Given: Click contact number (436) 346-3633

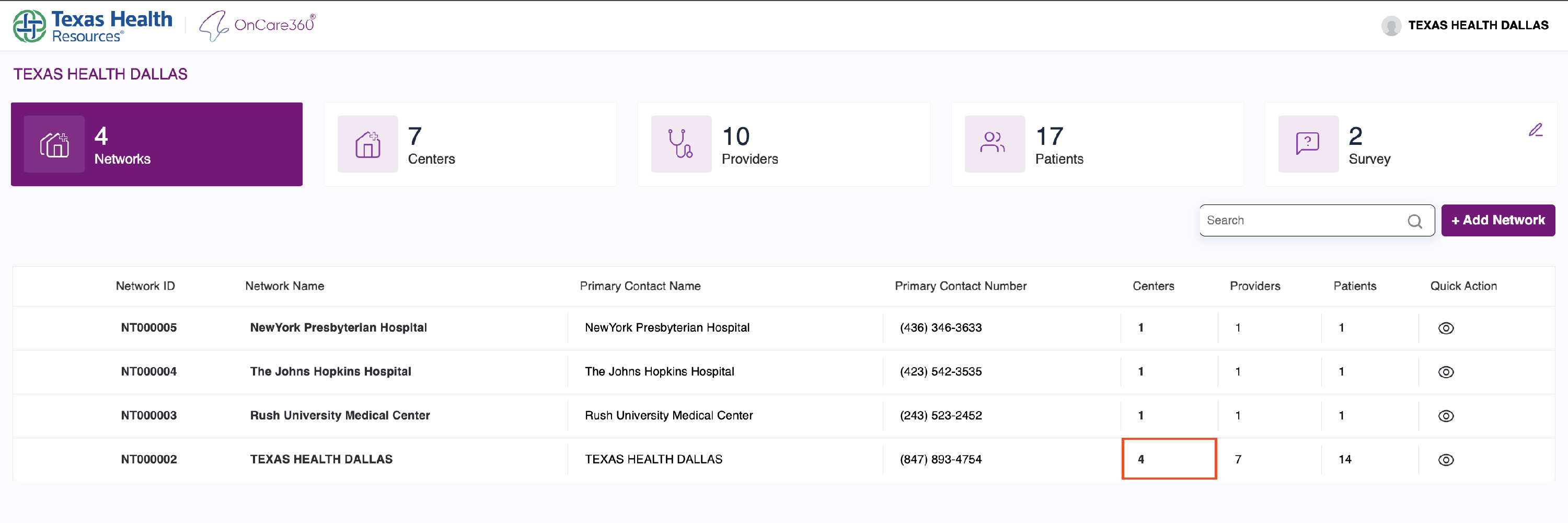Looking at the screenshot, I should click(x=940, y=327).
